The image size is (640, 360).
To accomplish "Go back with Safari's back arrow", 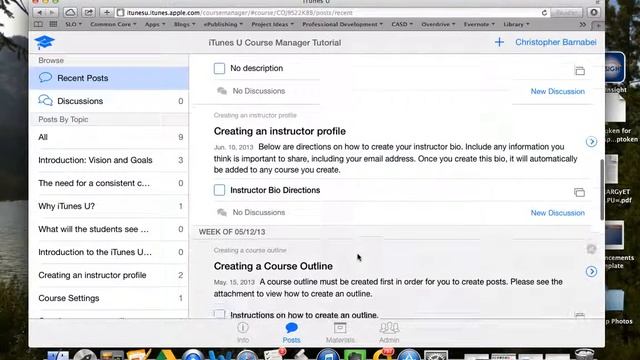I will [40, 13].
